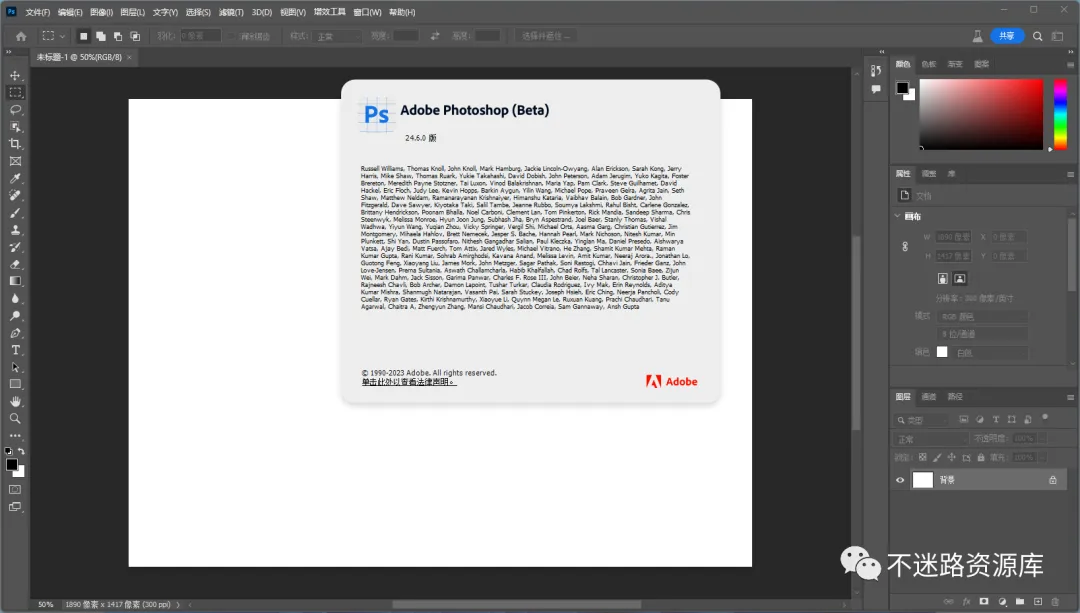
Task: Click the legal notices link in About dialog
Action: (408, 382)
